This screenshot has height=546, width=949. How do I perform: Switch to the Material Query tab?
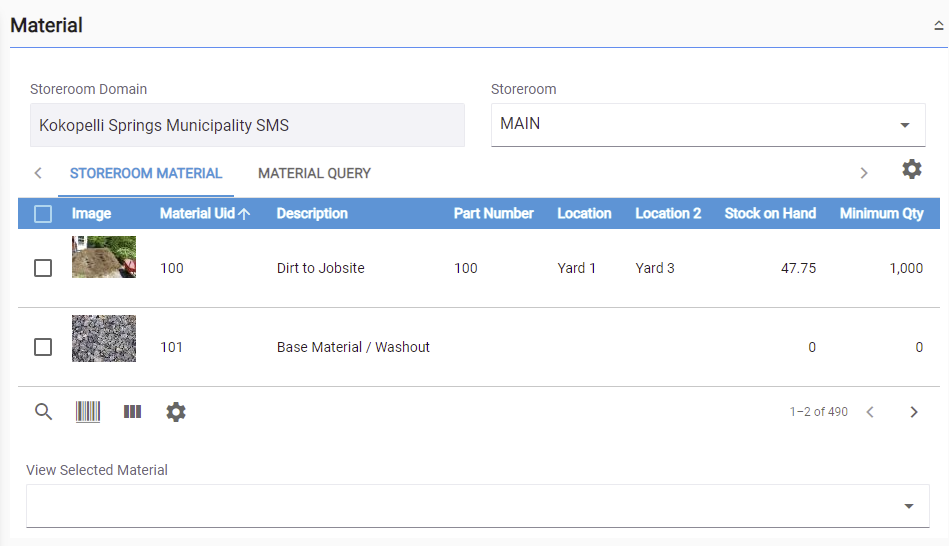coord(314,173)
